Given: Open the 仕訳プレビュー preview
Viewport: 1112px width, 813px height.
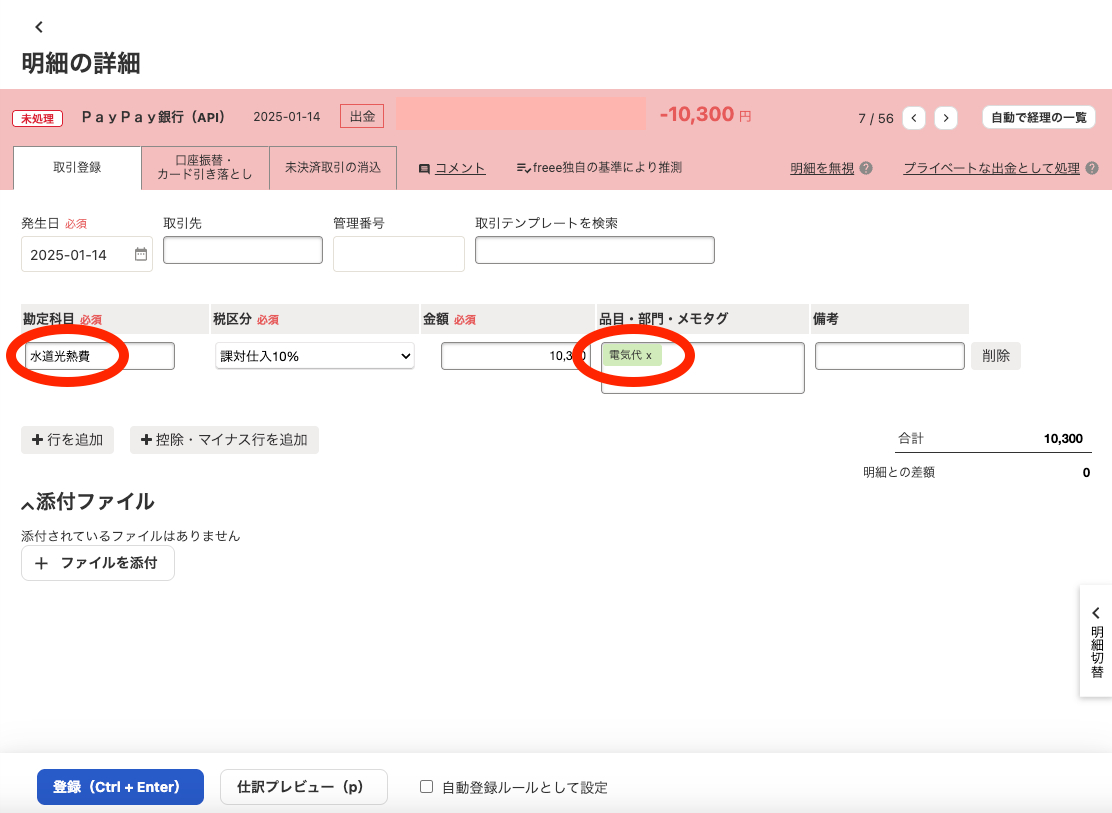Looking at the screenshot, I should pos(303,787).
